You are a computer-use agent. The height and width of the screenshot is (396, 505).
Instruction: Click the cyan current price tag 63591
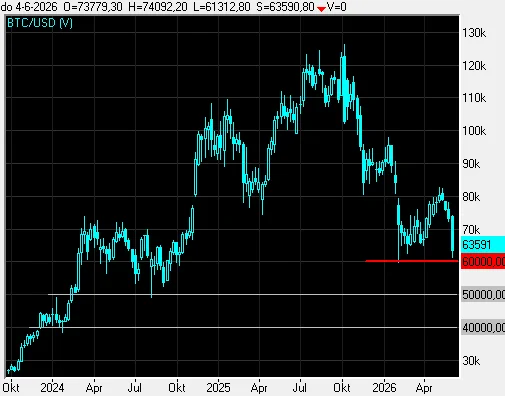point(483,245)
